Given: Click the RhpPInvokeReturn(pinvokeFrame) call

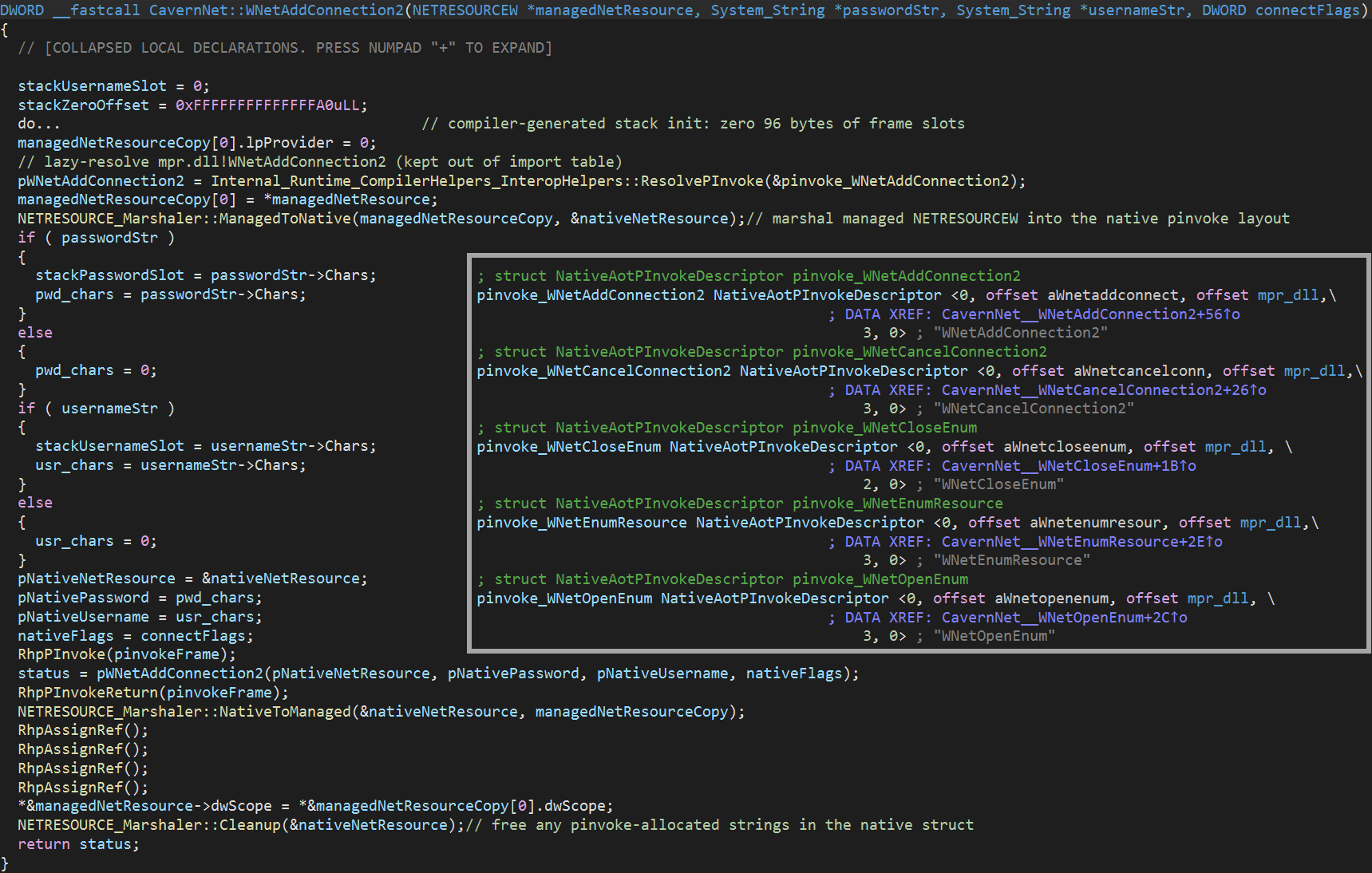Looking at the screenshot, I should point(153,693).
